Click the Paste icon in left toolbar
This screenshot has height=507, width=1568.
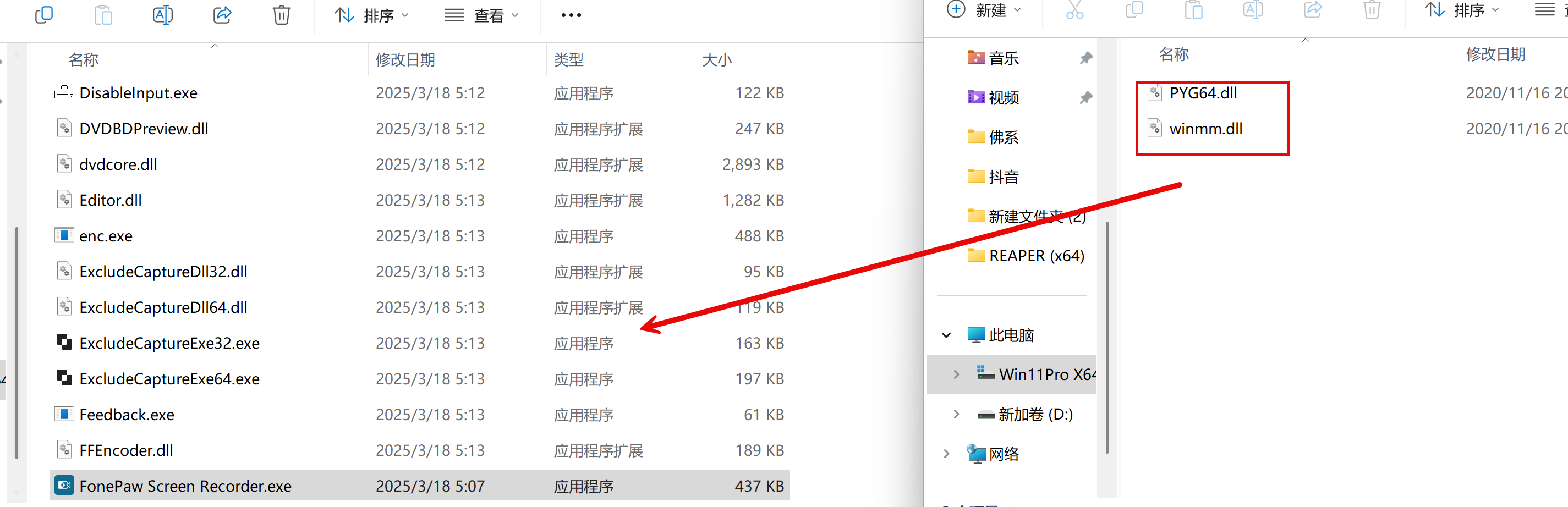point(103,15)
